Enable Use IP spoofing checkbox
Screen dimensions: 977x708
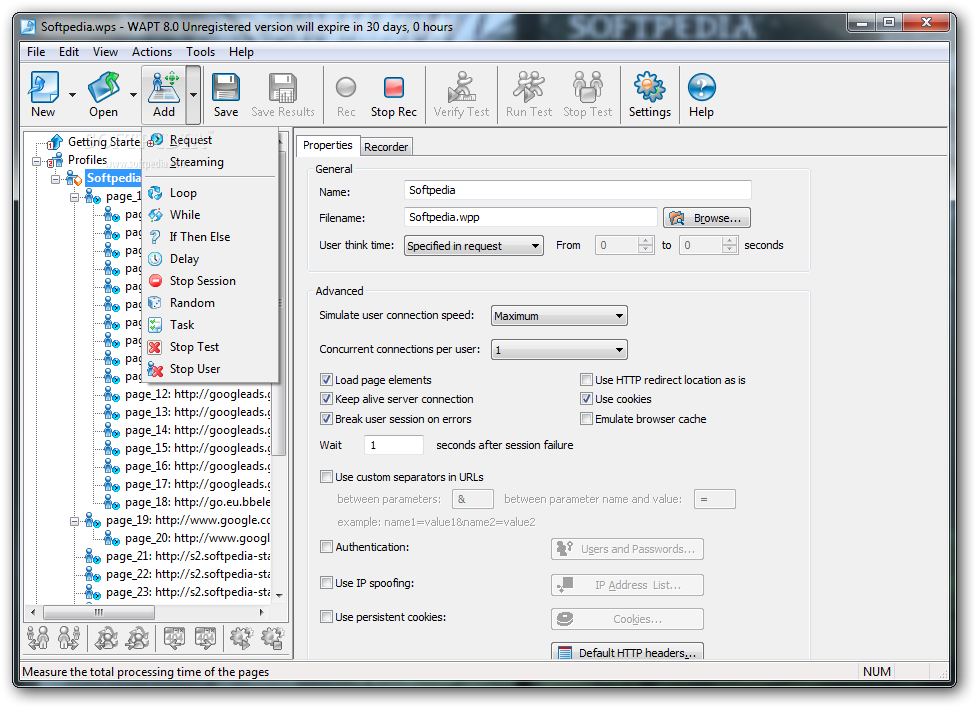[x=326, y=583]
